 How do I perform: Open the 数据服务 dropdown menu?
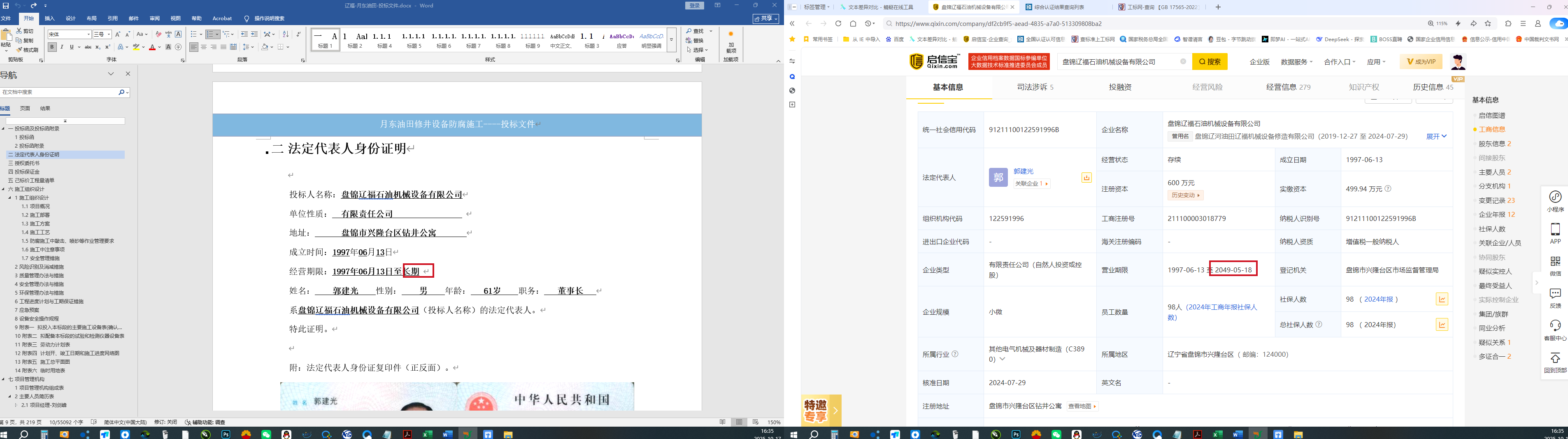1296,62
